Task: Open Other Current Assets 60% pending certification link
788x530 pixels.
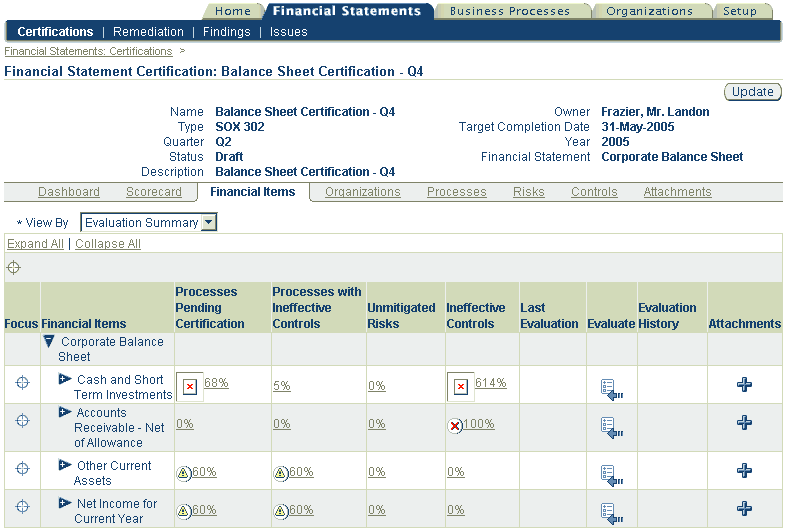Action: pyautogui.click(x=204, y=472)
